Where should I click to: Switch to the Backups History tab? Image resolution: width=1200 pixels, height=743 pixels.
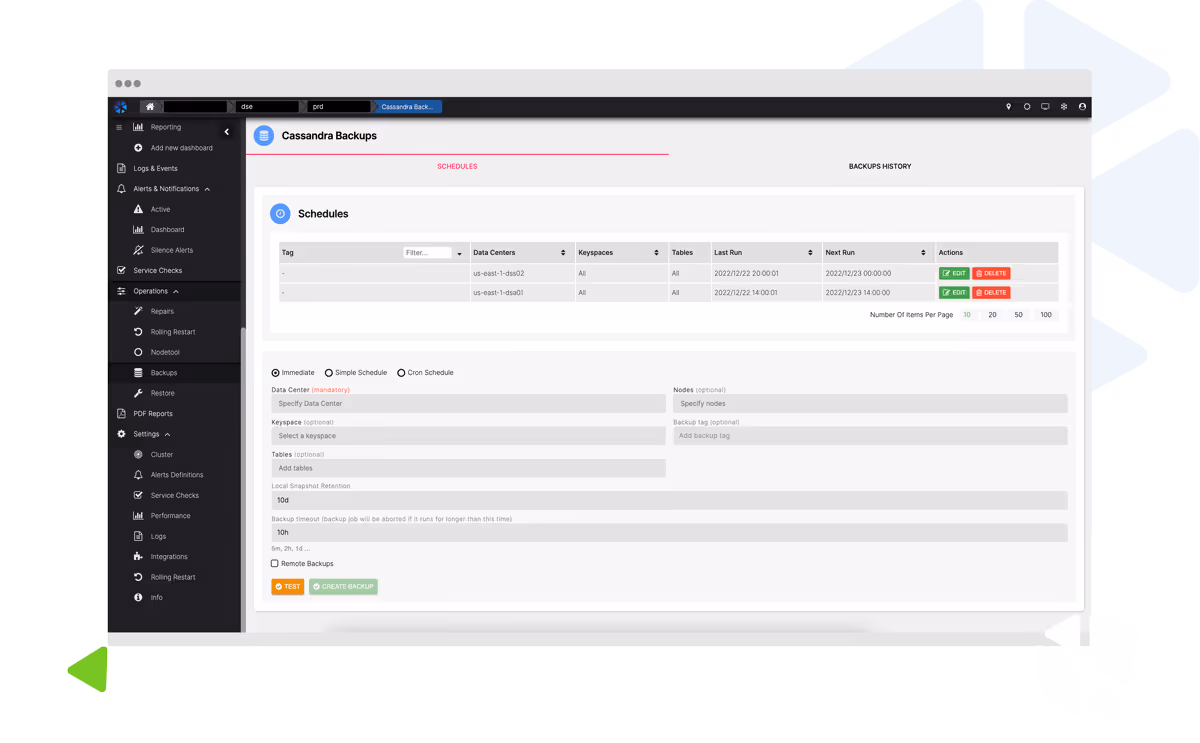click(x=879, y=166)
